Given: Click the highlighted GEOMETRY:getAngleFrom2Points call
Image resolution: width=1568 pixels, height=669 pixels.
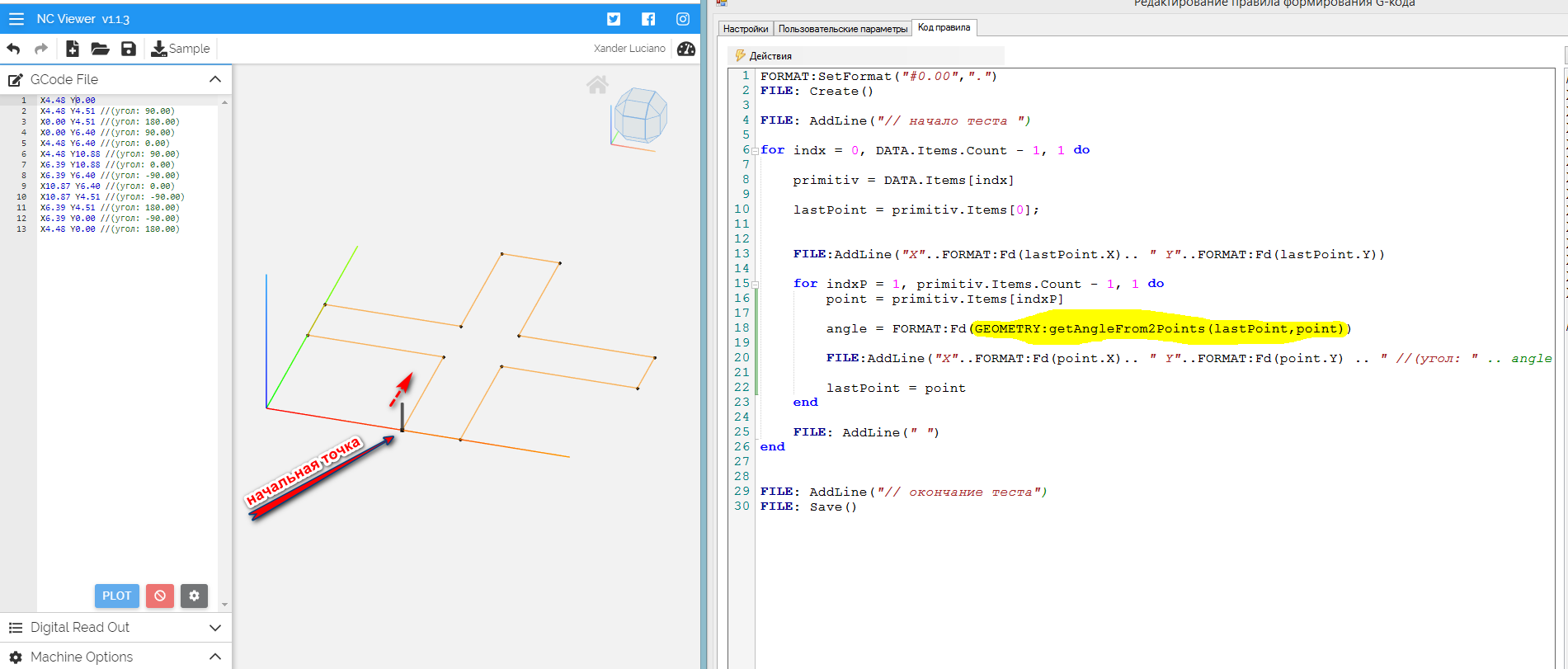Looking at the screenshot, I should click(1159, 329).
